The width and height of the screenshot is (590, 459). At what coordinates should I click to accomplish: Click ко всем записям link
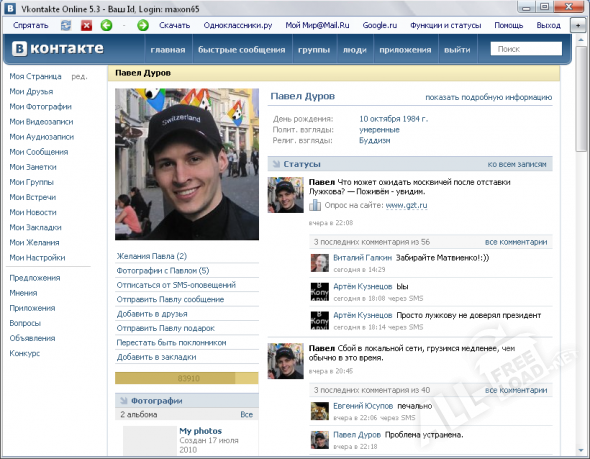pyautogui.click(x=517, y=164)
